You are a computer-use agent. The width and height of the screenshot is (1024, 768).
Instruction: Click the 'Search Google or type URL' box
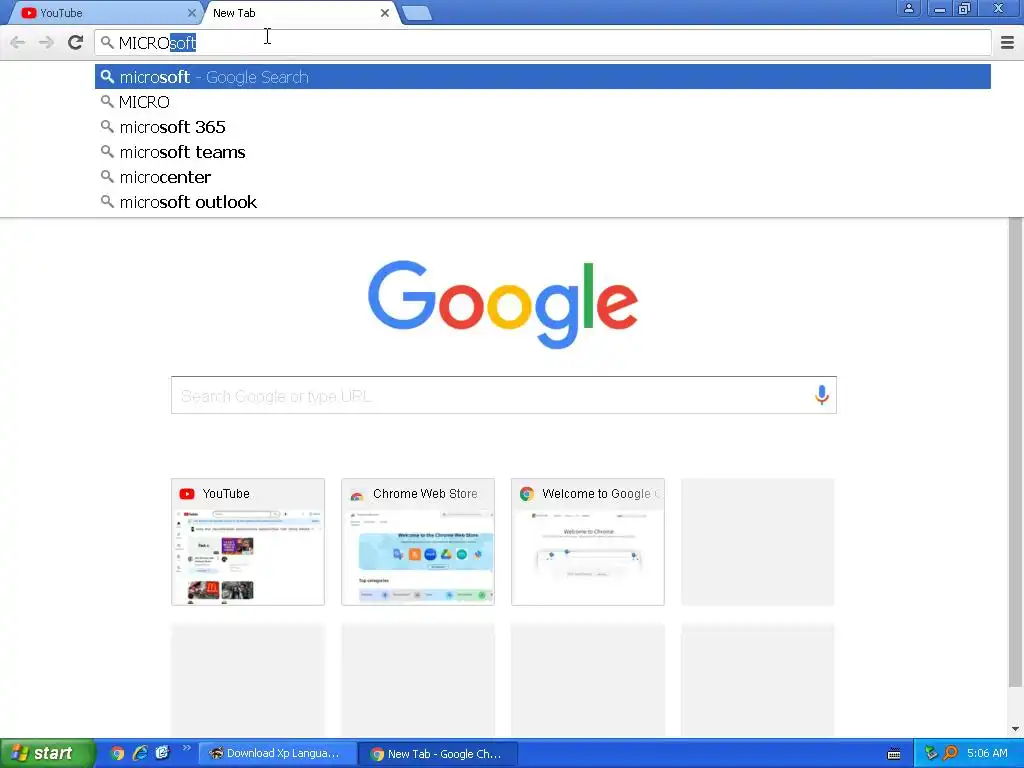504,395
